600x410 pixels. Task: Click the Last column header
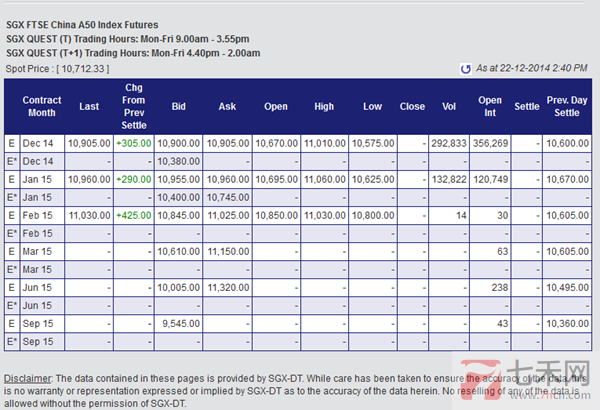(x=89, y=106)
